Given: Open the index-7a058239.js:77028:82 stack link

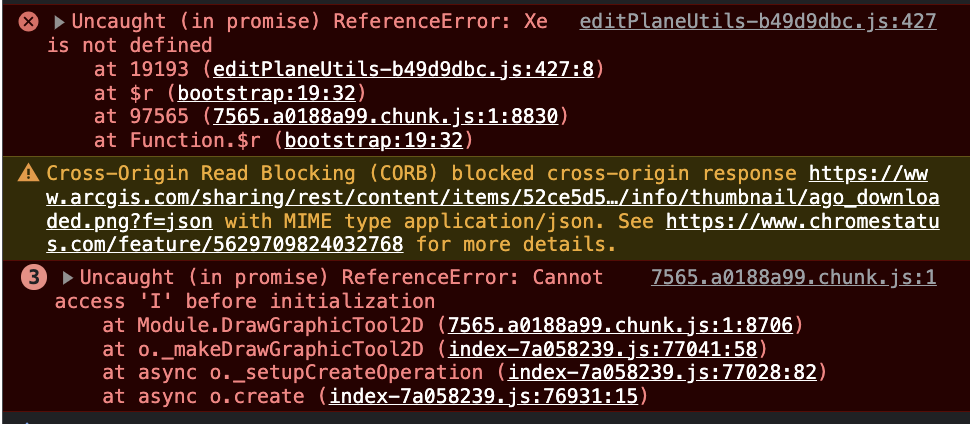Looking at the screenshot, I should point(660,373).
